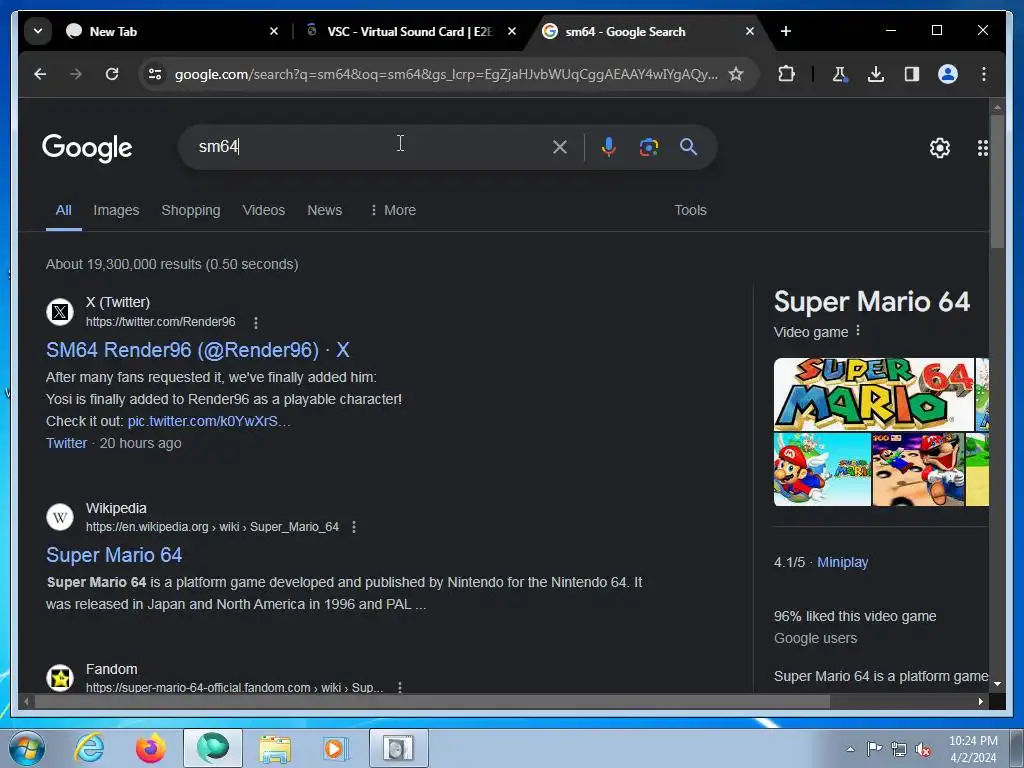This screenshot has width=1024, height=768.
Task: Start voice search with the microphone
Action: coord(609,147)
